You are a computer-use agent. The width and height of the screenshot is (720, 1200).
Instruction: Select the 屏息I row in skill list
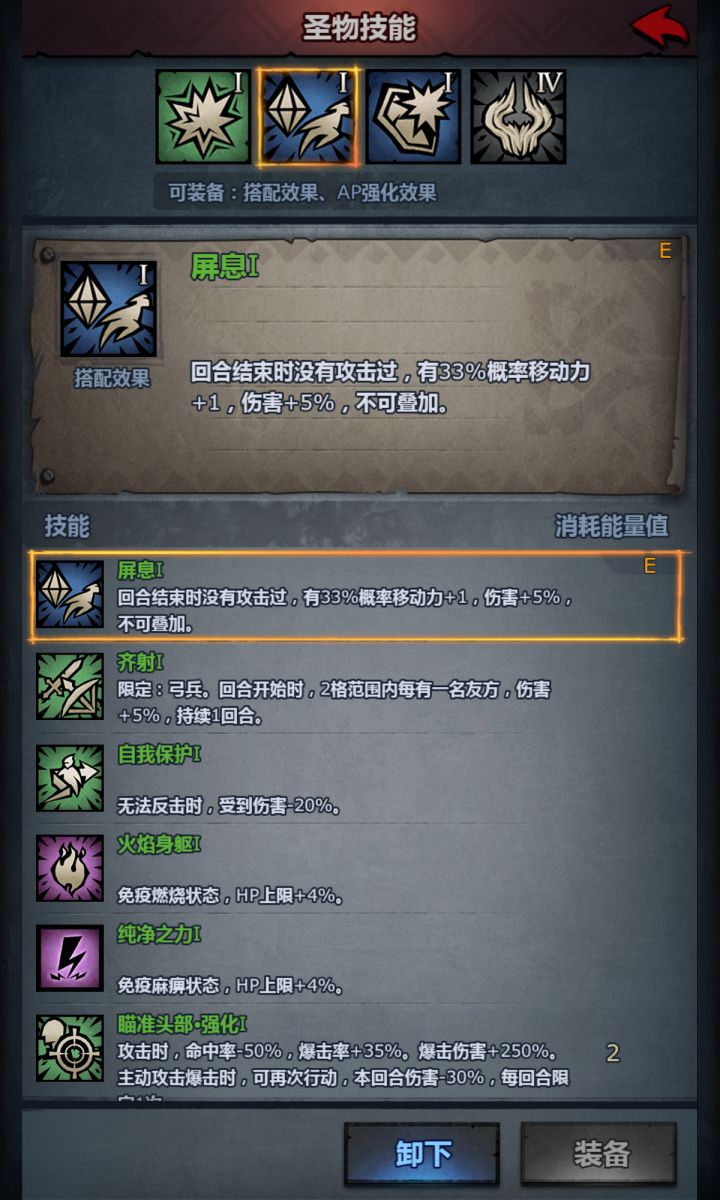pos(355,596)
